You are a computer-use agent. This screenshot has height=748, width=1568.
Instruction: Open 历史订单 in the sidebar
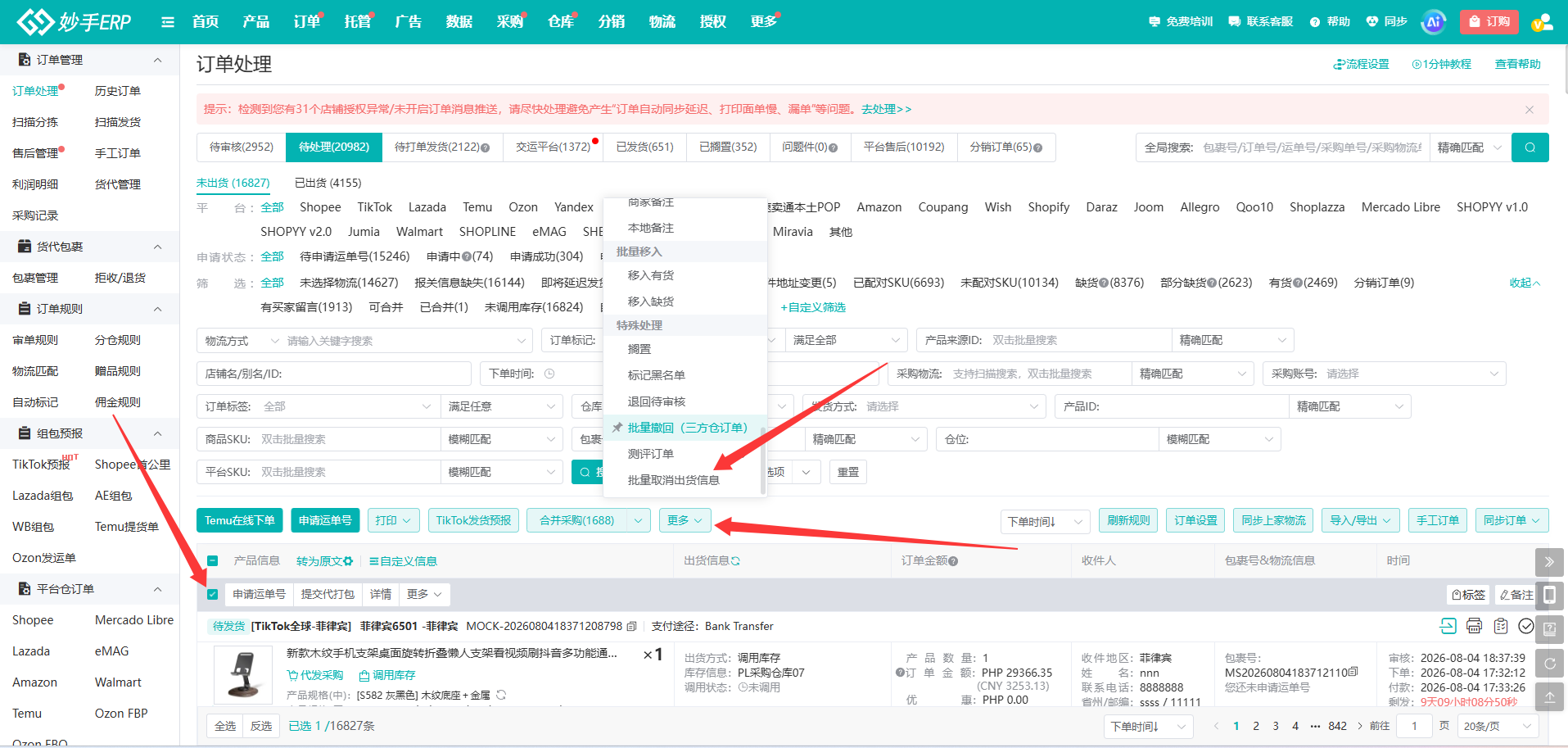pos(118,91)
